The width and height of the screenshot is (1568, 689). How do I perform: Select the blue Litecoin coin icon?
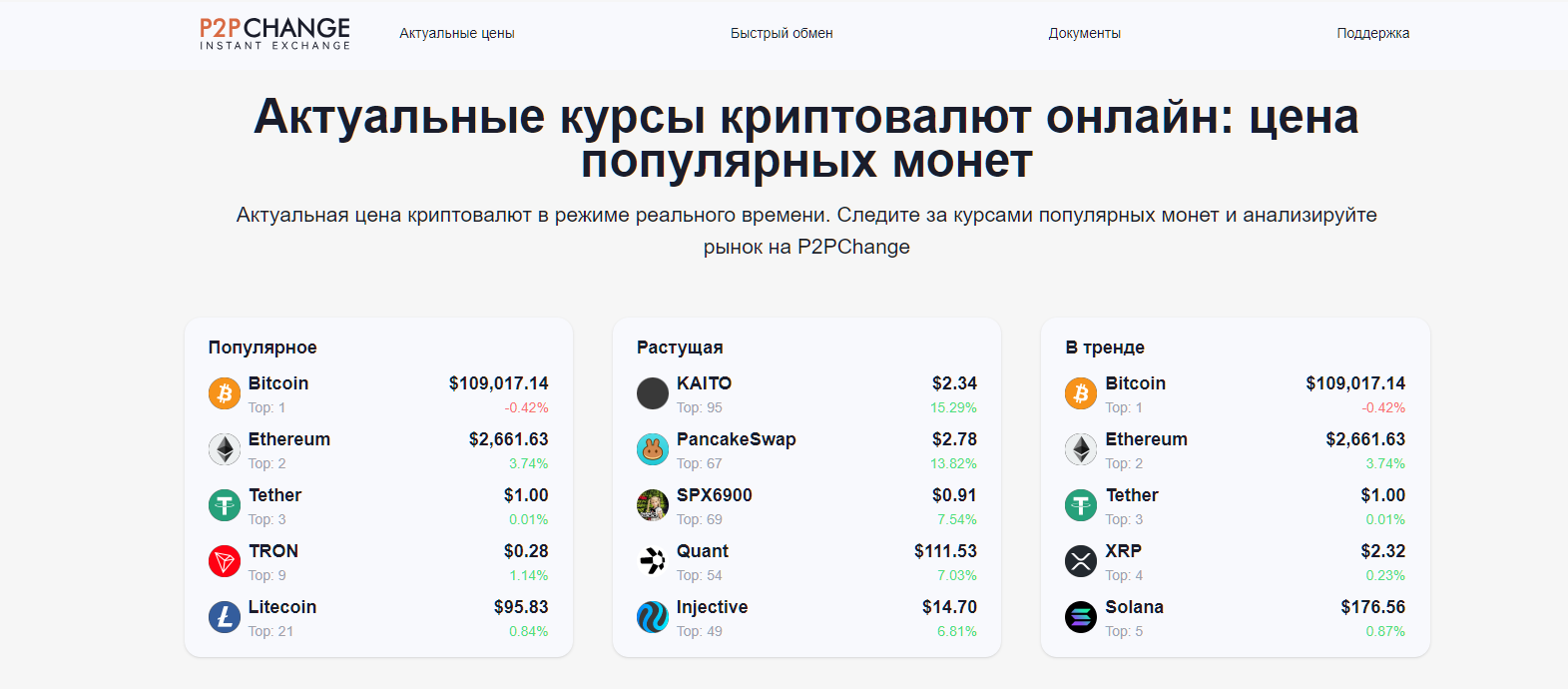(225, 617)
